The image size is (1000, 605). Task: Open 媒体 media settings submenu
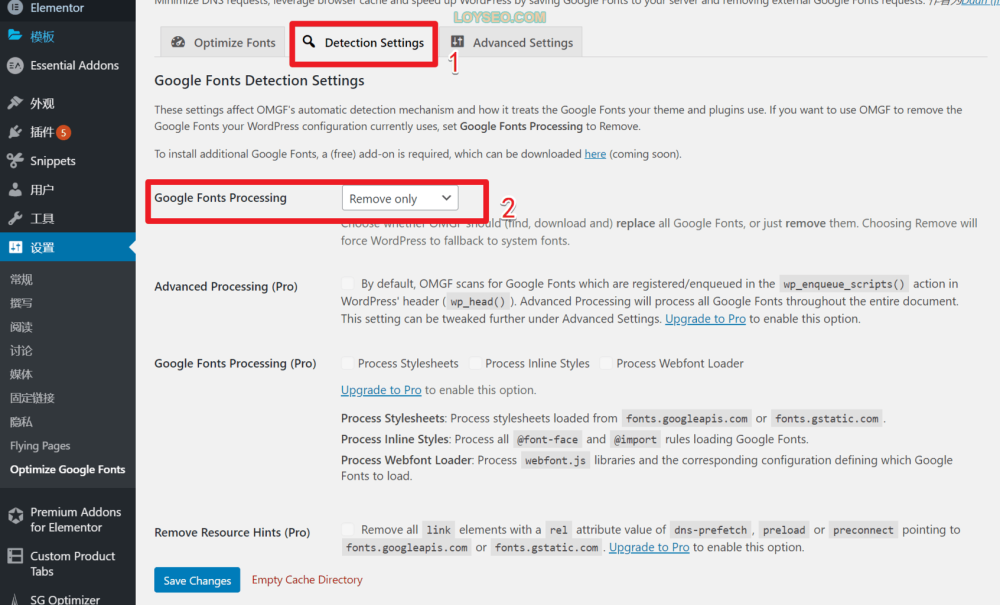click(22, 374)
